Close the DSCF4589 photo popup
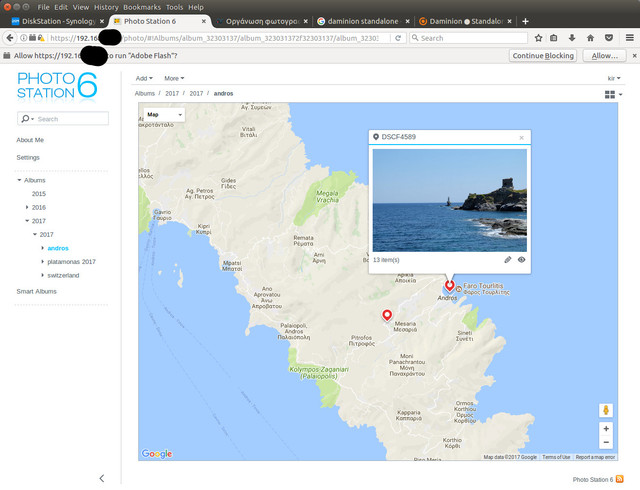Image resolution: width=640 pixels, height=490 pixels. (521, 137)
